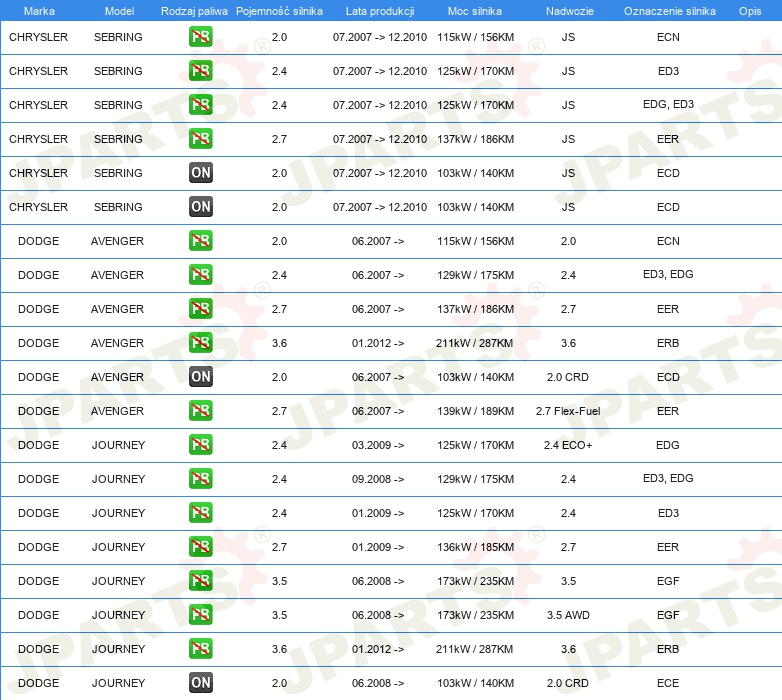Click JOURNEY model in the 3.5 AWD row
The width and height of the screenshot is (782, 700).
coord(118,615)
